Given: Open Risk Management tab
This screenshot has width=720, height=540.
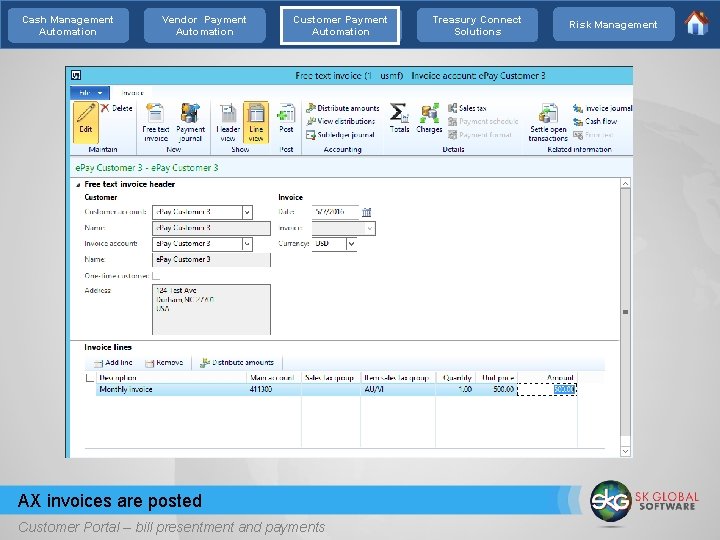Looking at the screenshot, I should tap(613, 25).
